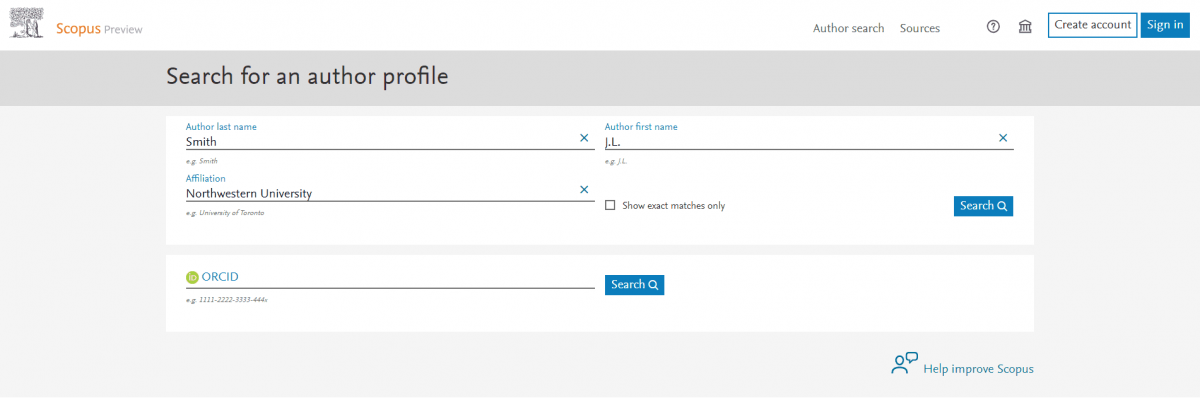Clear the Author first name field

click(x=1003, y=138)
